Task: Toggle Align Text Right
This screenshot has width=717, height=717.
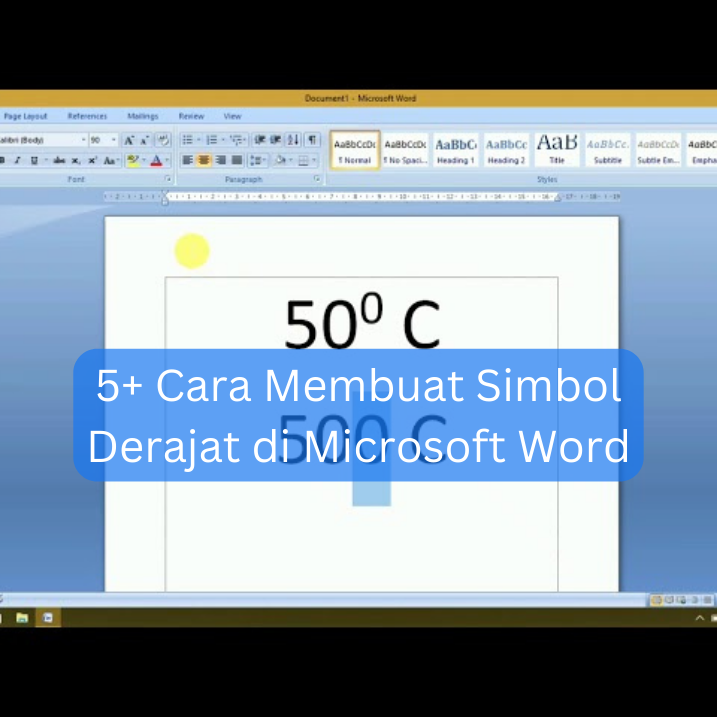Action: click(x=220, y=161)
